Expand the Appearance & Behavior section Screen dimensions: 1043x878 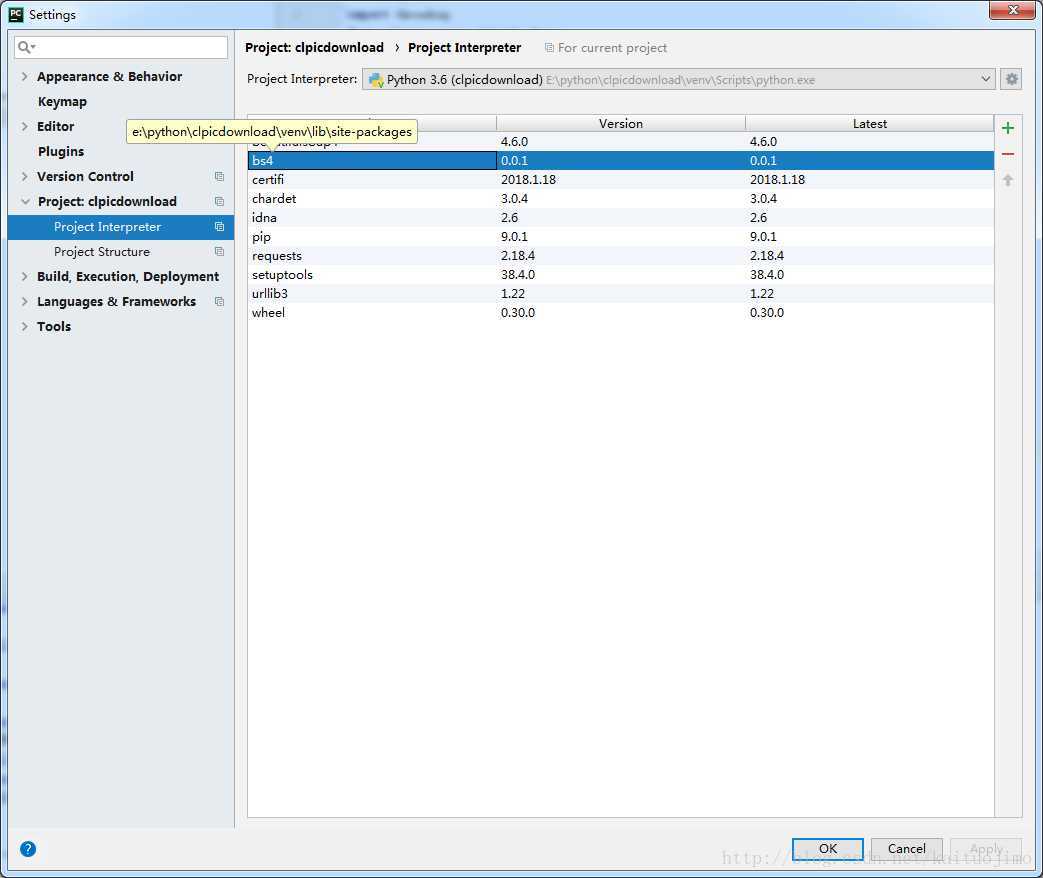click(x=24, y=77)
